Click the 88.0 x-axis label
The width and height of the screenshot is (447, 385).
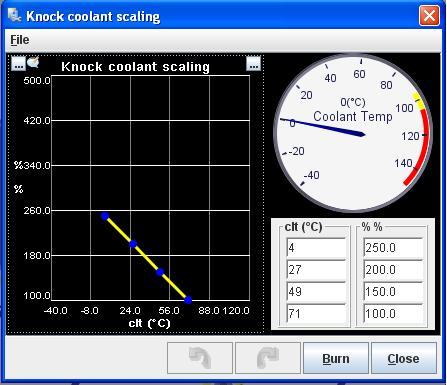point(209,311)
